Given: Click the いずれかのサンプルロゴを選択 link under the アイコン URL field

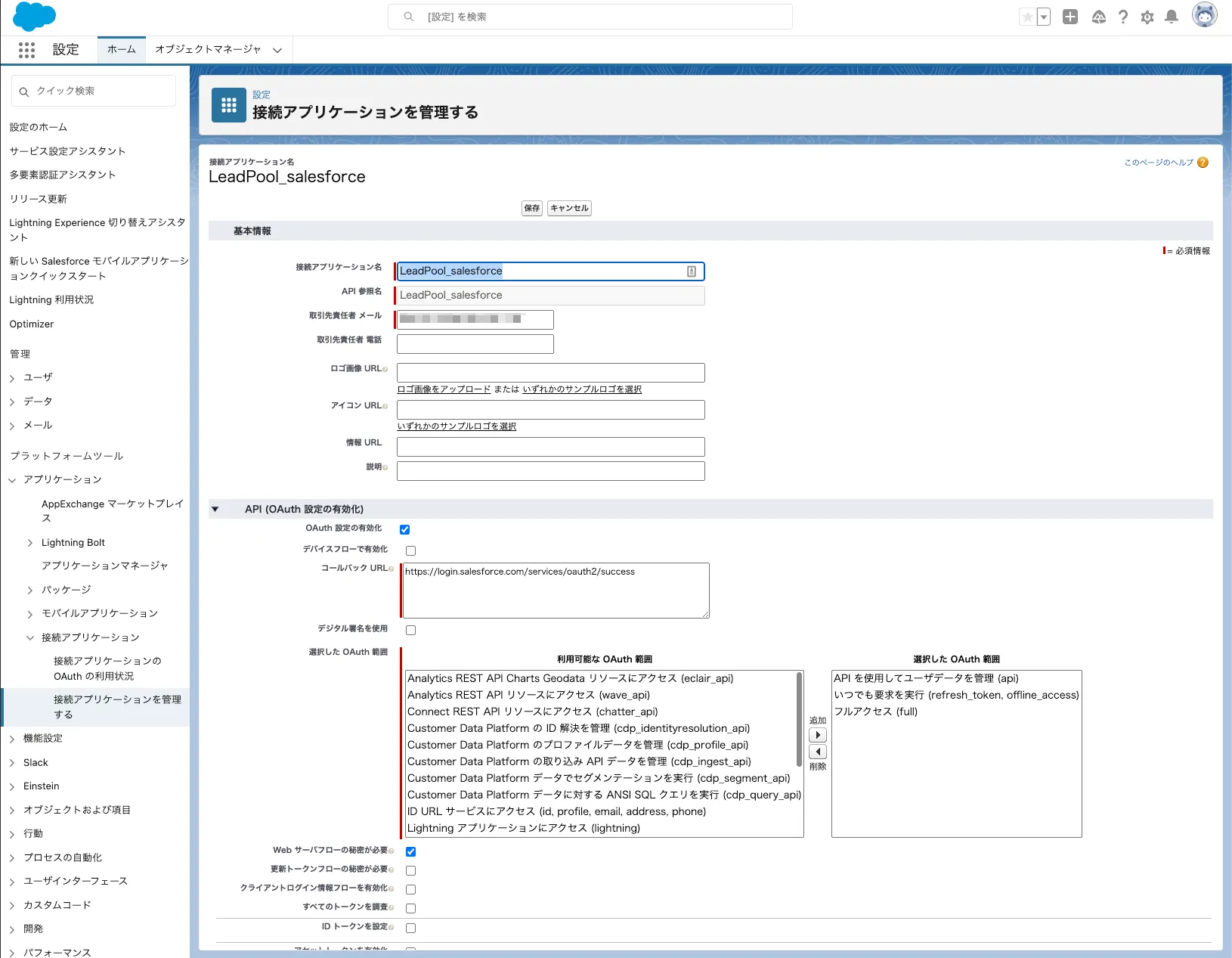Looking at the screenshot, I should pos(457,426).
